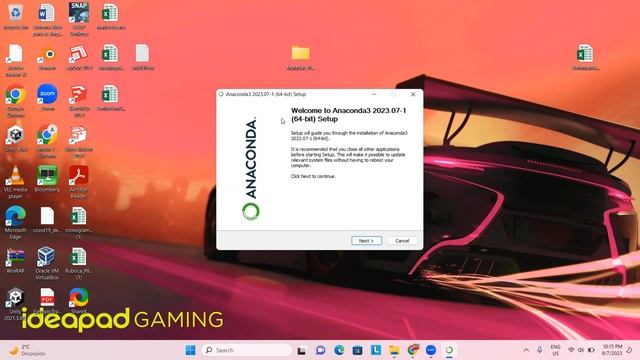Screen dimensions: 640x360
Task: Cancel the Anaconda3 Setup wizard
Action: click(402, 241)
